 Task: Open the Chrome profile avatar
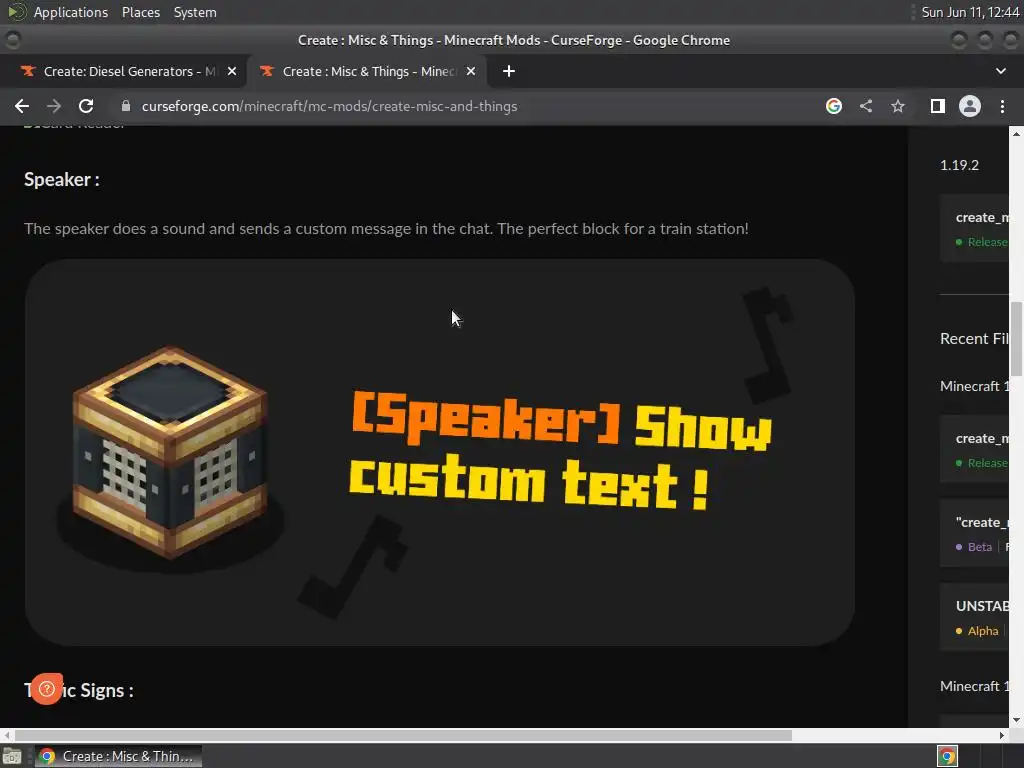[969, 106]
